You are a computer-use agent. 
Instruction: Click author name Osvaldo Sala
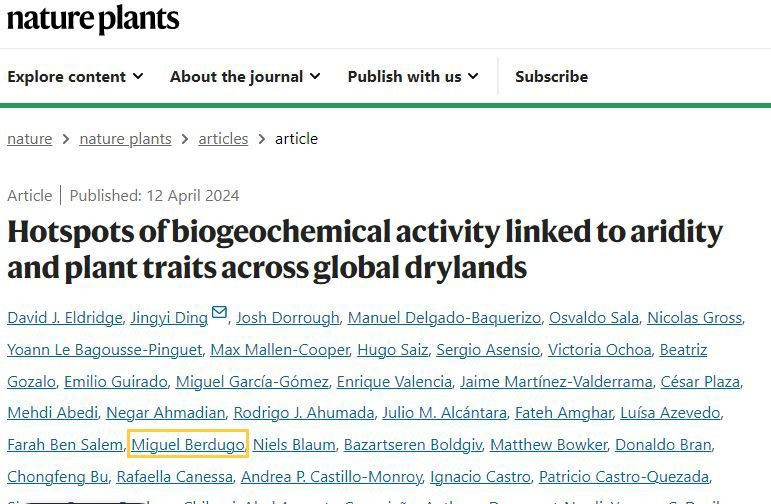594,318
